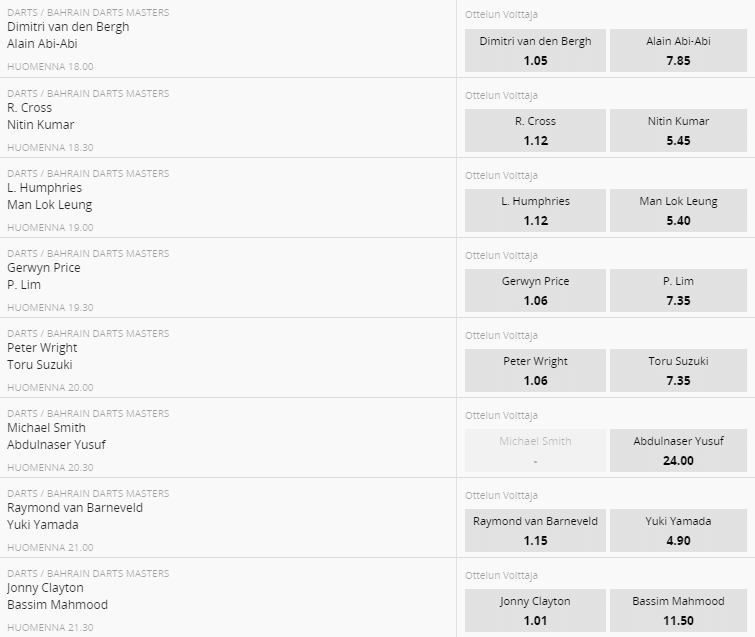Choose Yuki Yamada odds 4.90
Viewport: 755px width, 637px height.
[678, 530]
